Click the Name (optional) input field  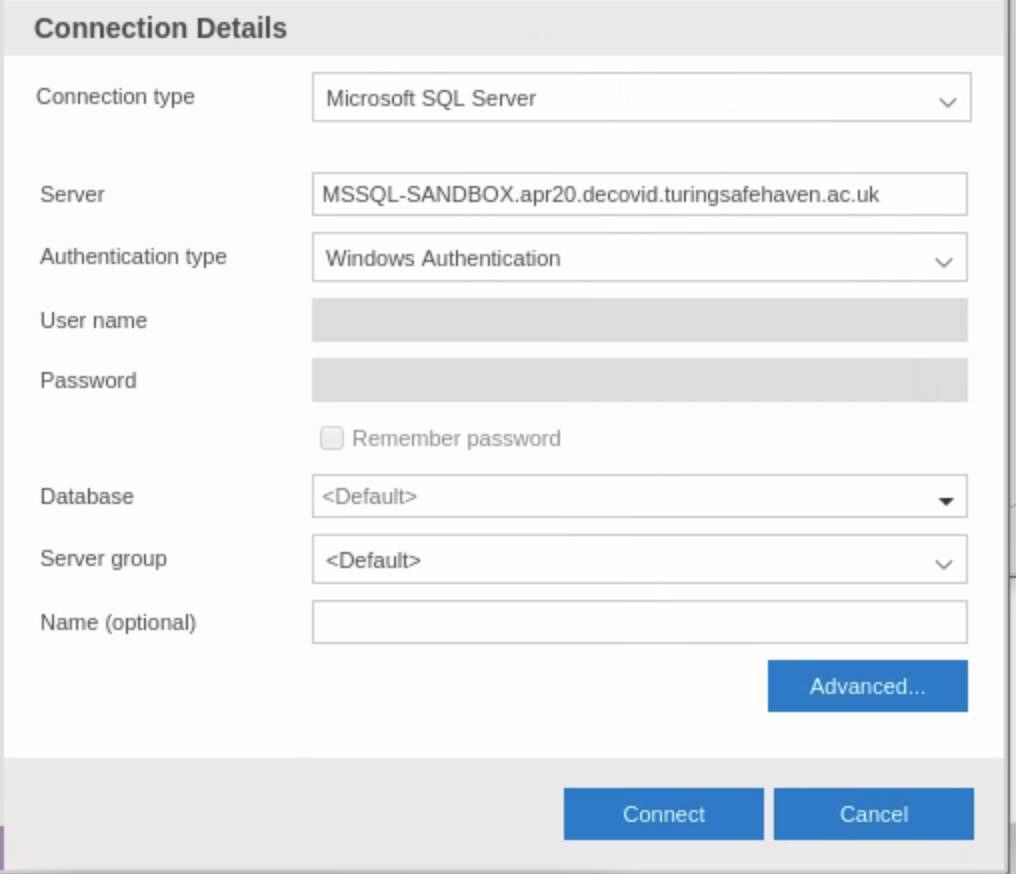[640, 622]
